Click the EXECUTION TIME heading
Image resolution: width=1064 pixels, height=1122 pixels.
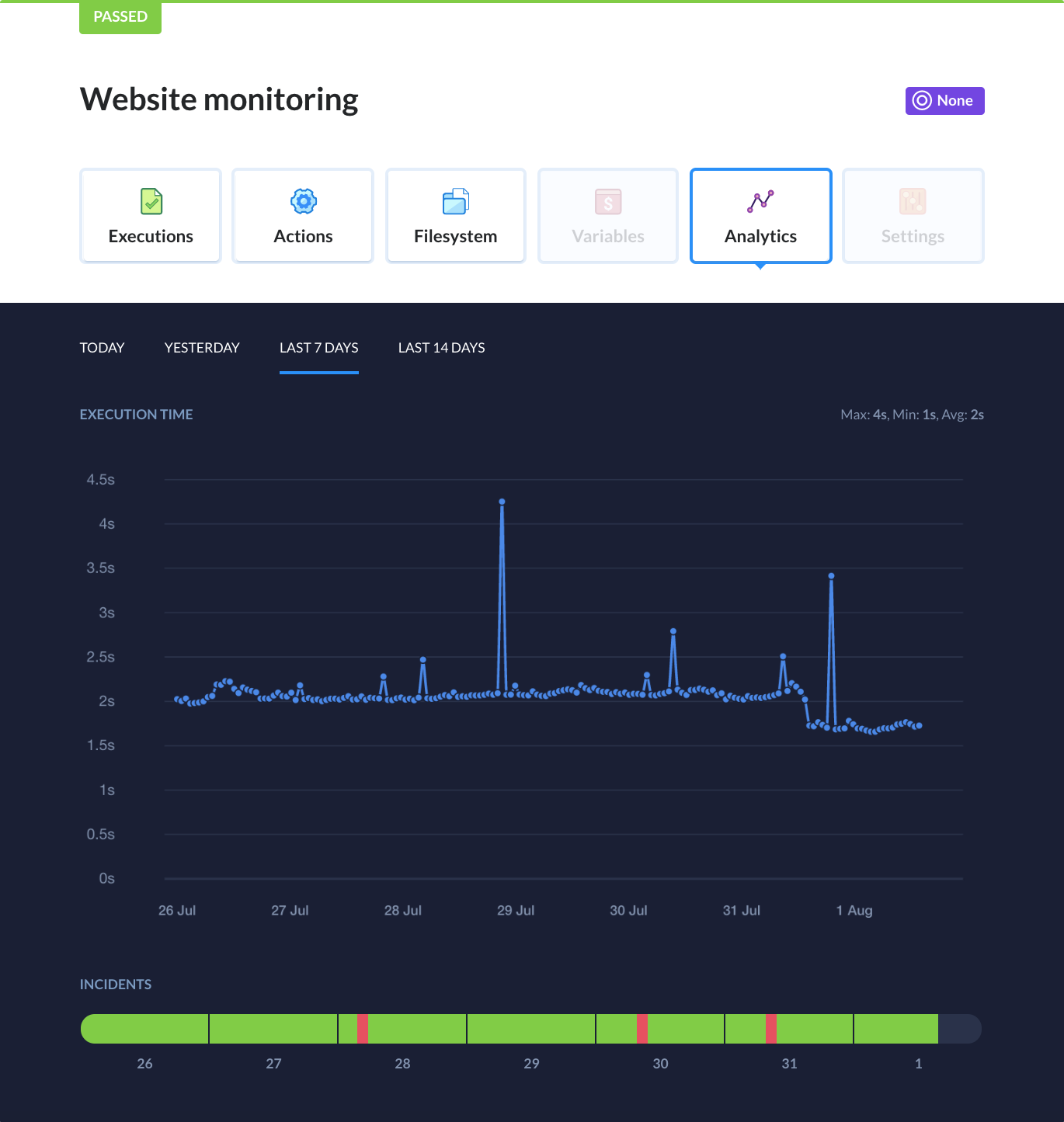tap(137, 415)
